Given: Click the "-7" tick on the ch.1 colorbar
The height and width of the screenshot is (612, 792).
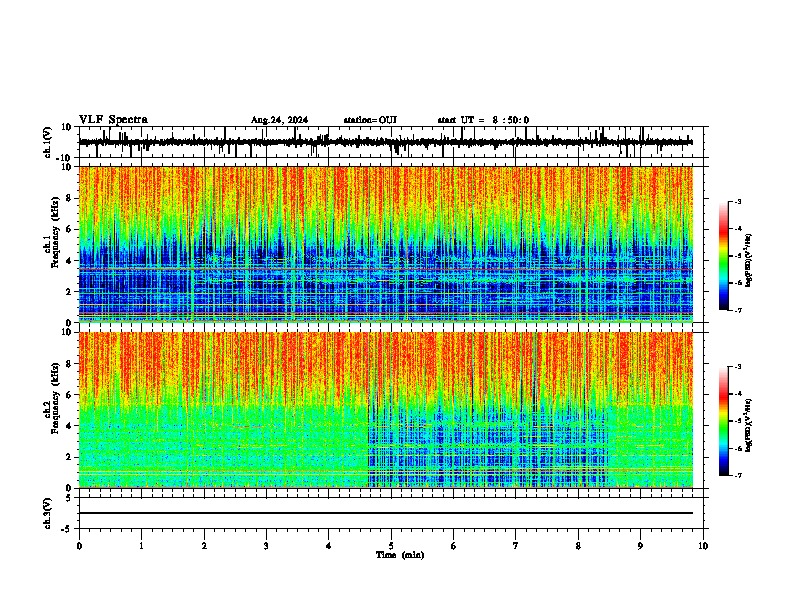Looking at the screenshot, I should [738, 310].
